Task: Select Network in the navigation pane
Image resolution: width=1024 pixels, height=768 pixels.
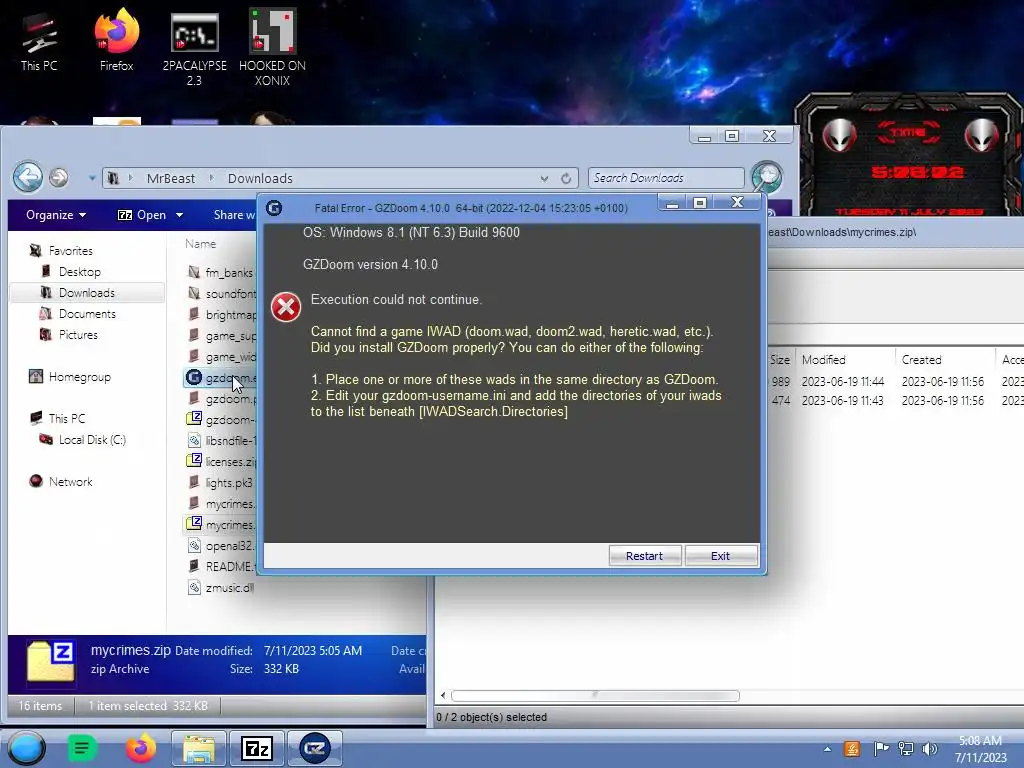Action: click(x=70, y=481)
